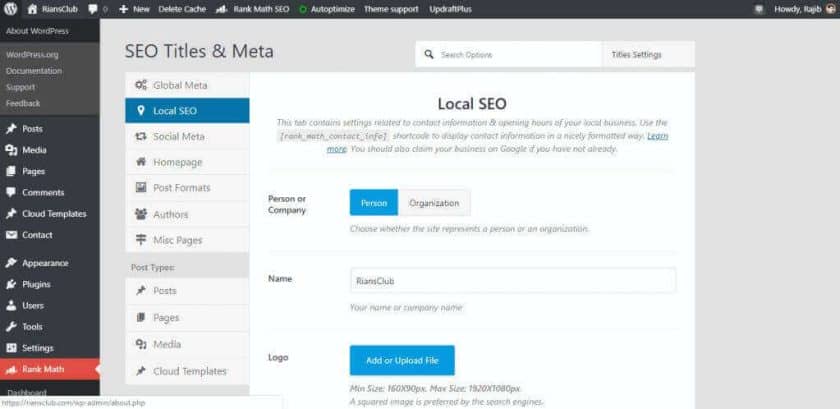This screenshot has height=409, width=840.
Task: Open Posts under Post Types
Action: 187,291
